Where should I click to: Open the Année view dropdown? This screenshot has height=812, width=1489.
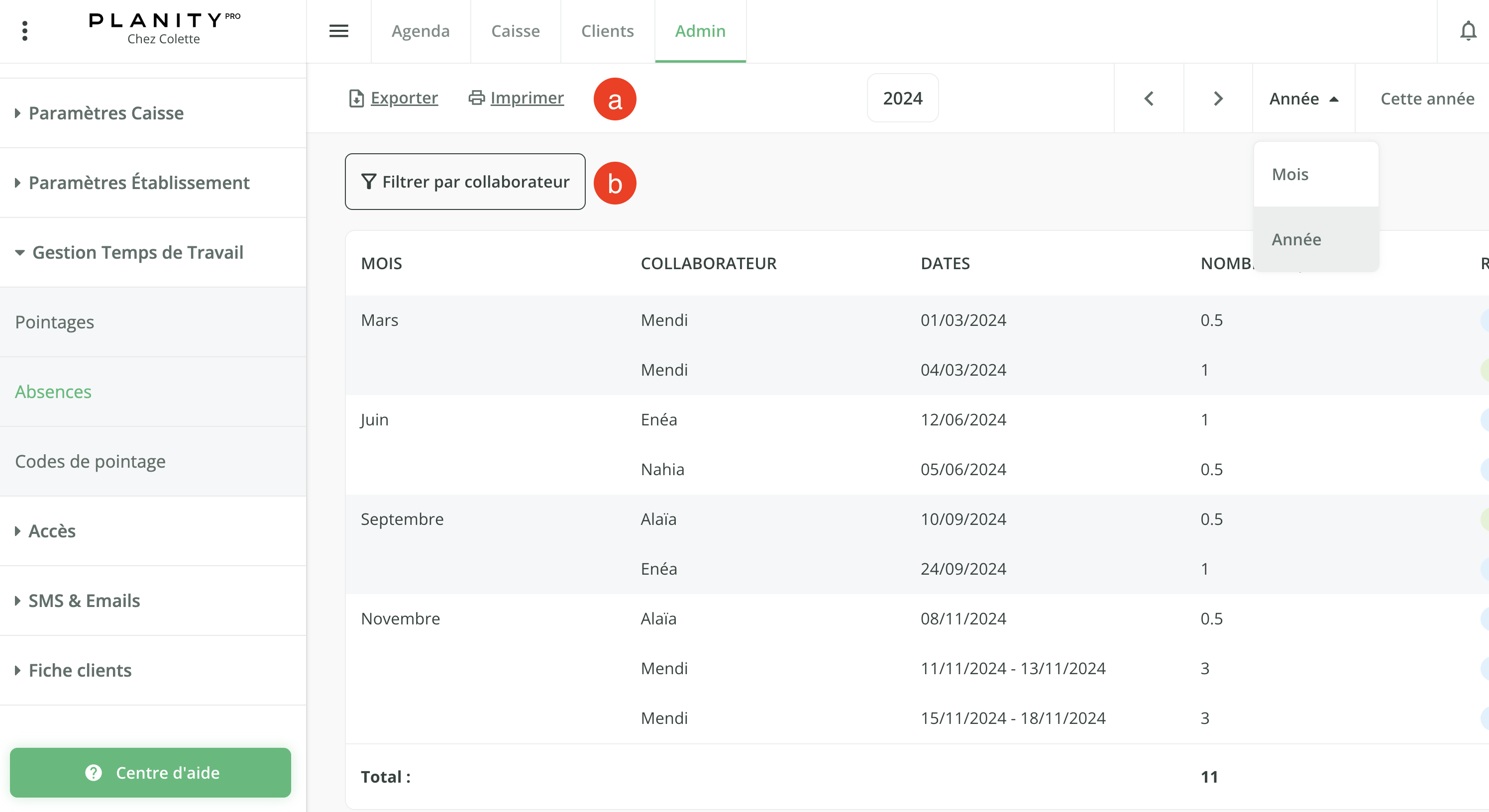[1303, 98]
